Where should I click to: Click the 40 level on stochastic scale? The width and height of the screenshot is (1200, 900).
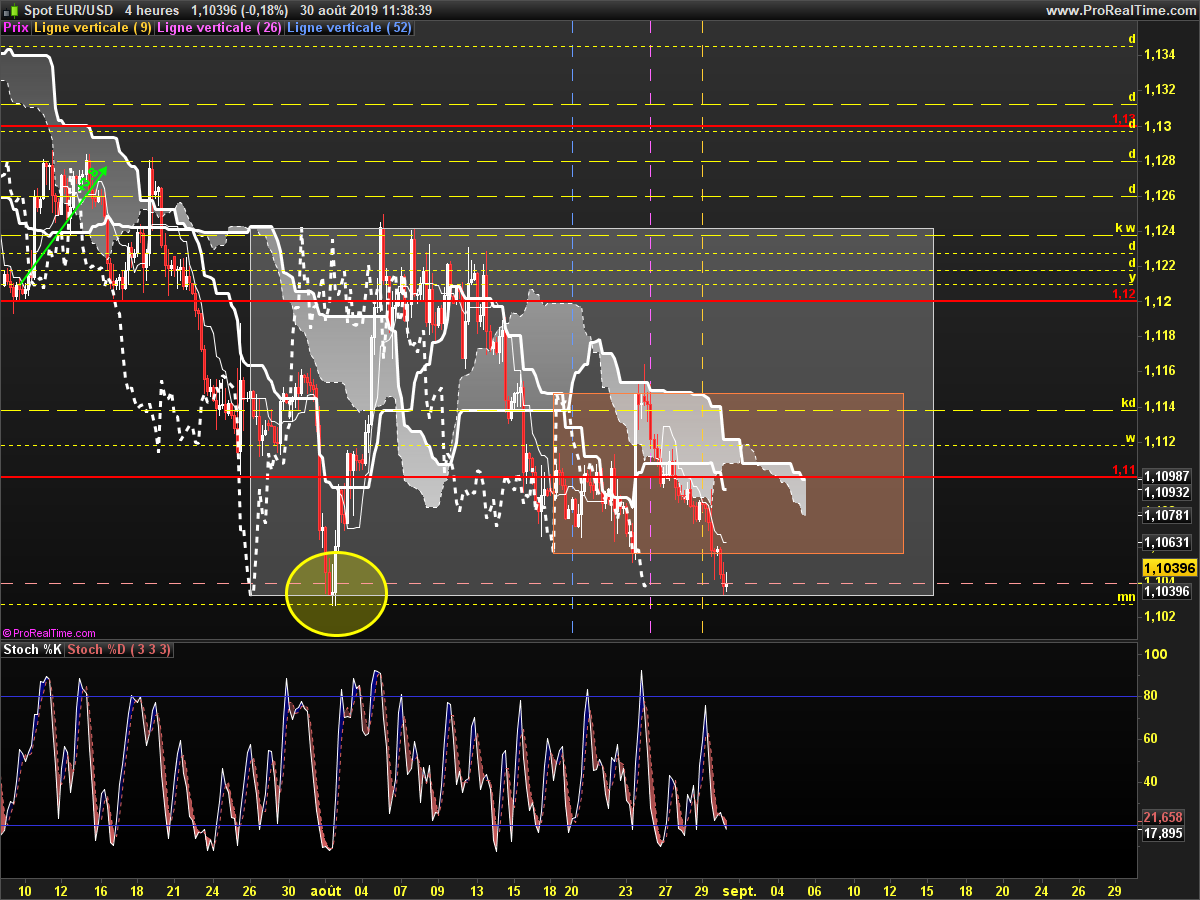1151,781
